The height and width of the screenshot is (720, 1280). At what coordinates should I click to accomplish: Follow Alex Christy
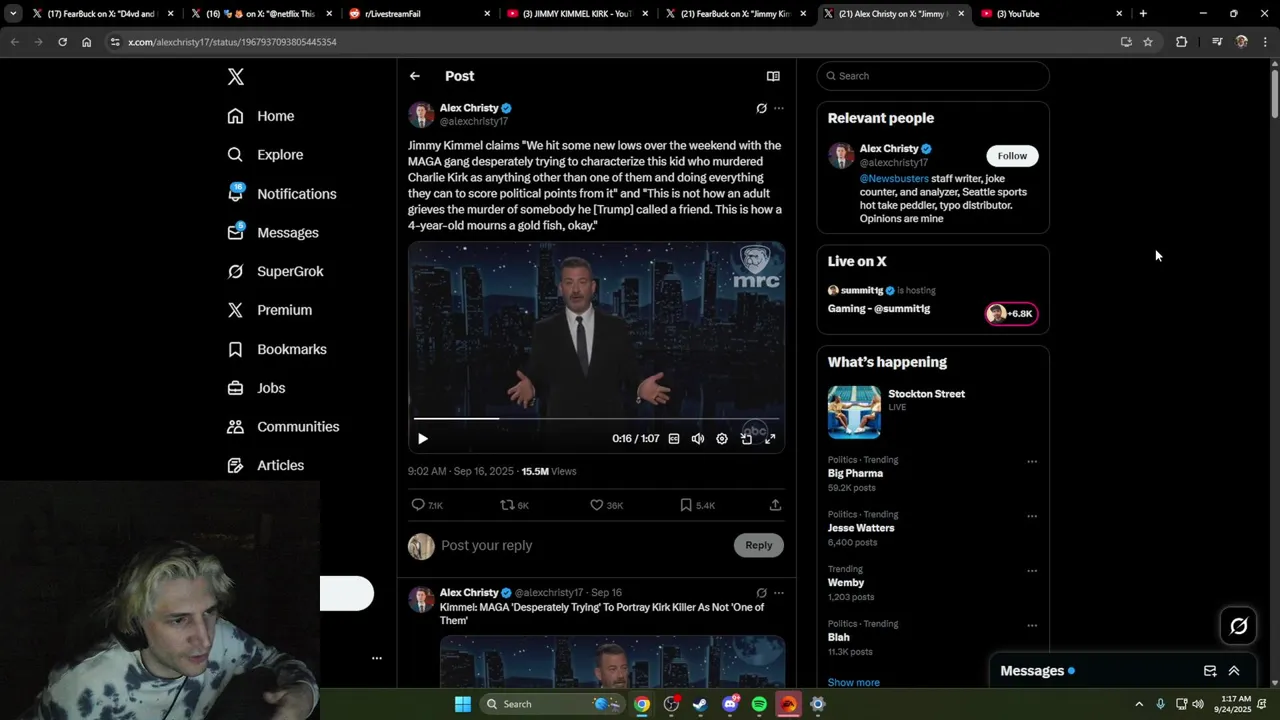tap(1012, 155)
